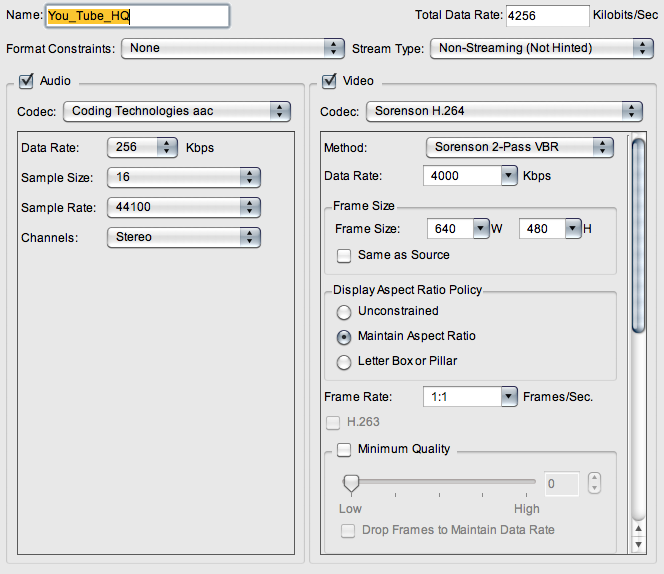Toggle the Video checkbox

tap(329, 81)
